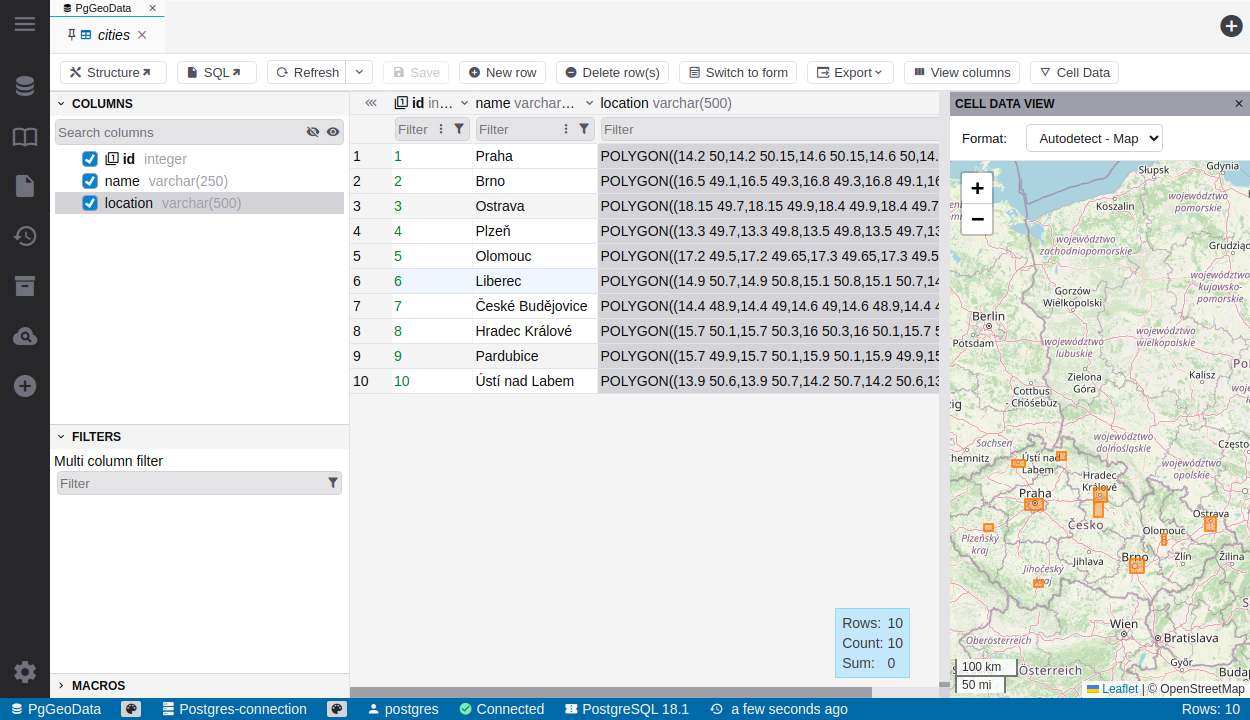Uncheck the name column checkbox

tap(90, 181)
